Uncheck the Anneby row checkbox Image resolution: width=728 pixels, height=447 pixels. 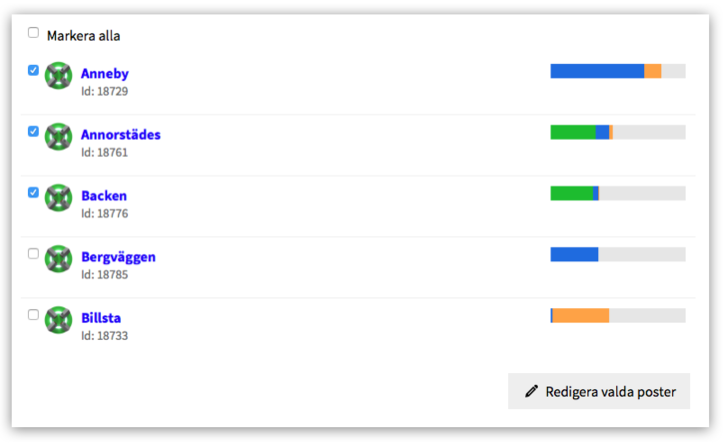coord(33,70)
